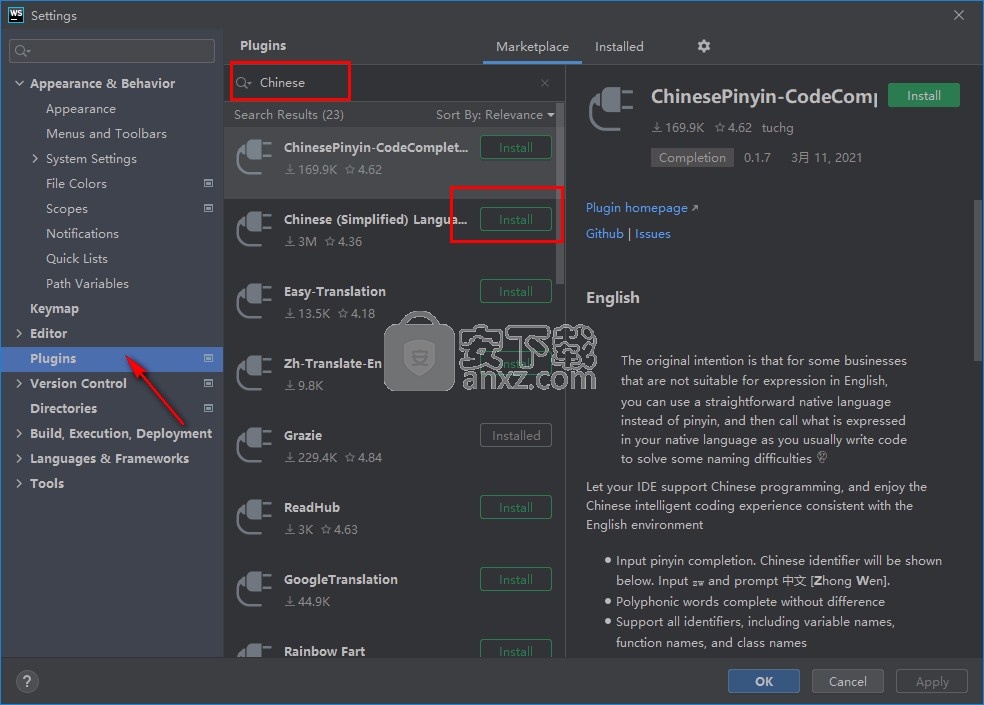984x705 pixels.
Task: Confirm settings with OK button
Action: click(x=764, y=681)
